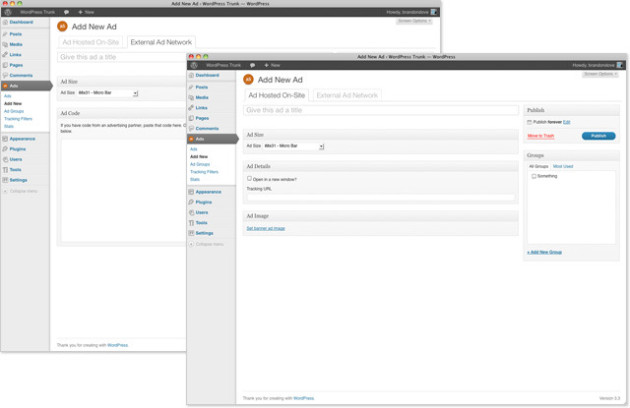This screenshot has width=630, height=408.
Task: Open Ad Groups submenu in back window
Action: [14, 111]
